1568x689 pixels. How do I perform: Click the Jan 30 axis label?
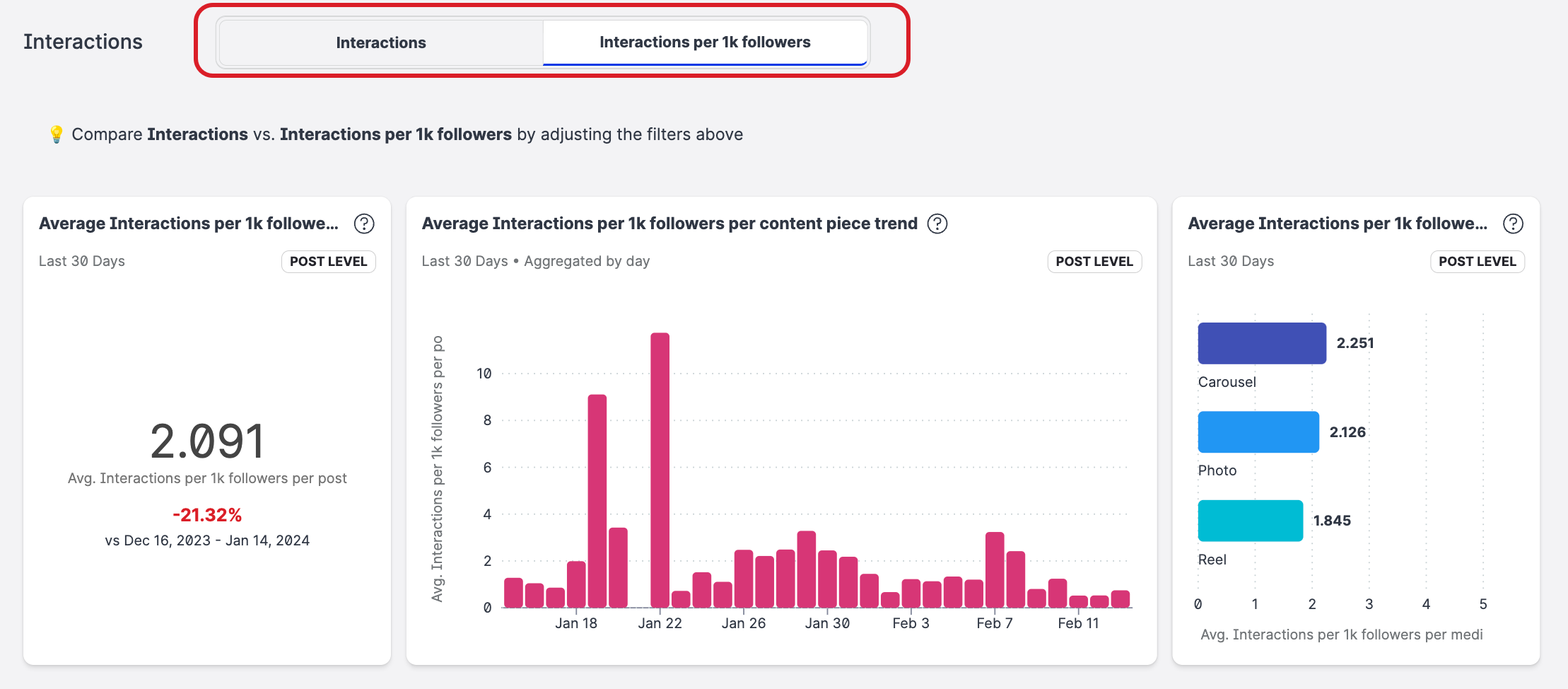(827, 623)
